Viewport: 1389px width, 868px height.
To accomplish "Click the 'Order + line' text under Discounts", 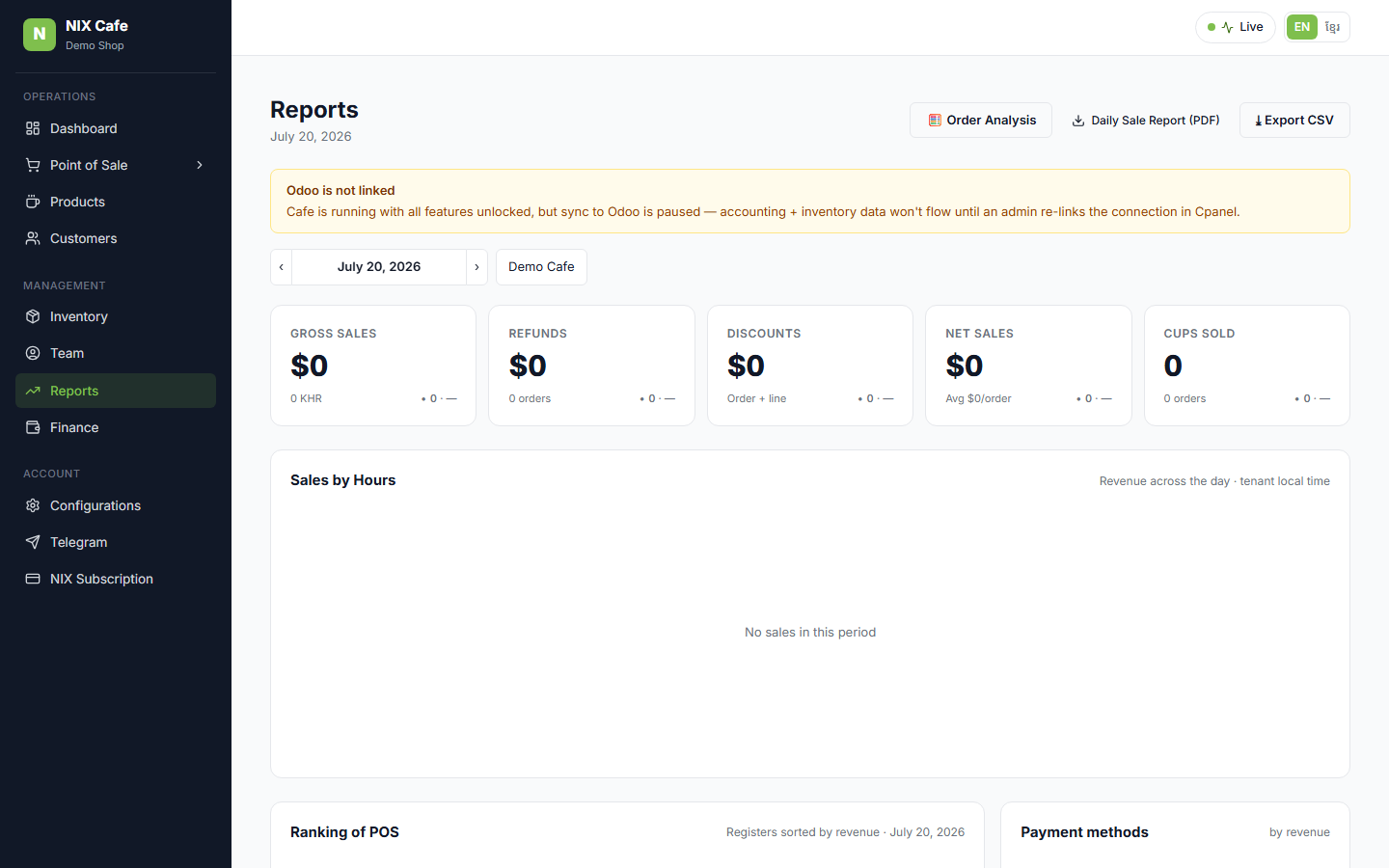I will [756, 398].
